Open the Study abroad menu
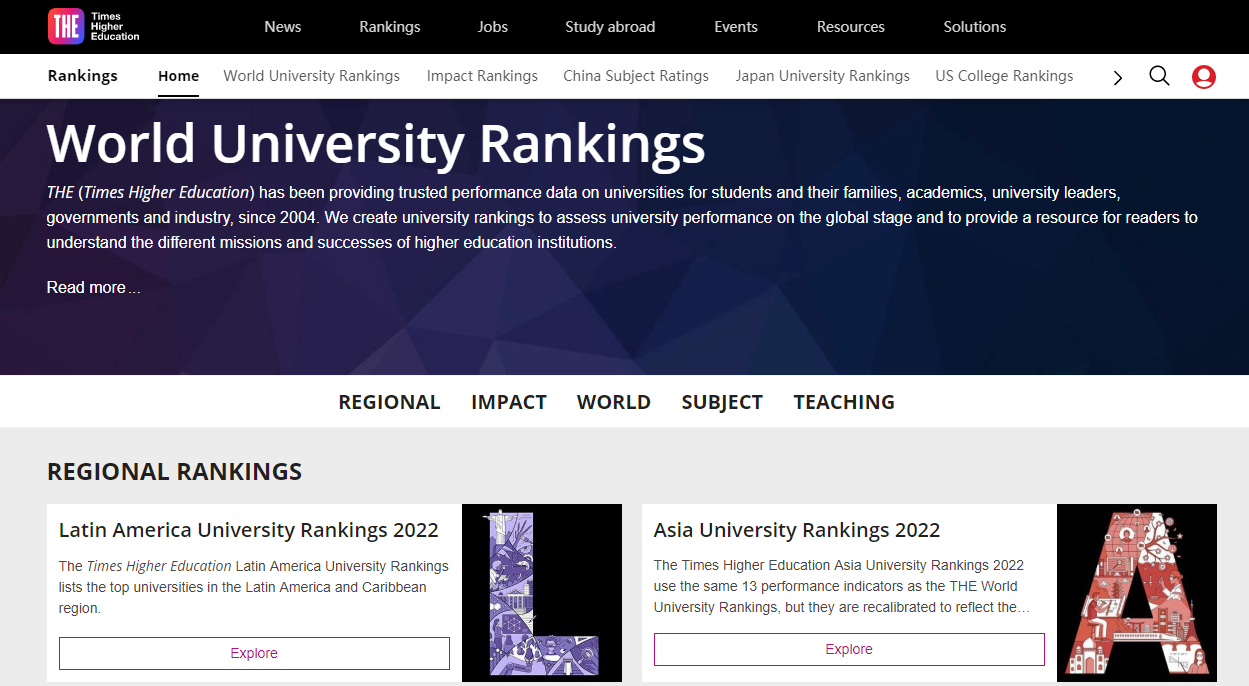Viewport: 1249px width, 686px height. pyautogui.click(x=610, y=27)
